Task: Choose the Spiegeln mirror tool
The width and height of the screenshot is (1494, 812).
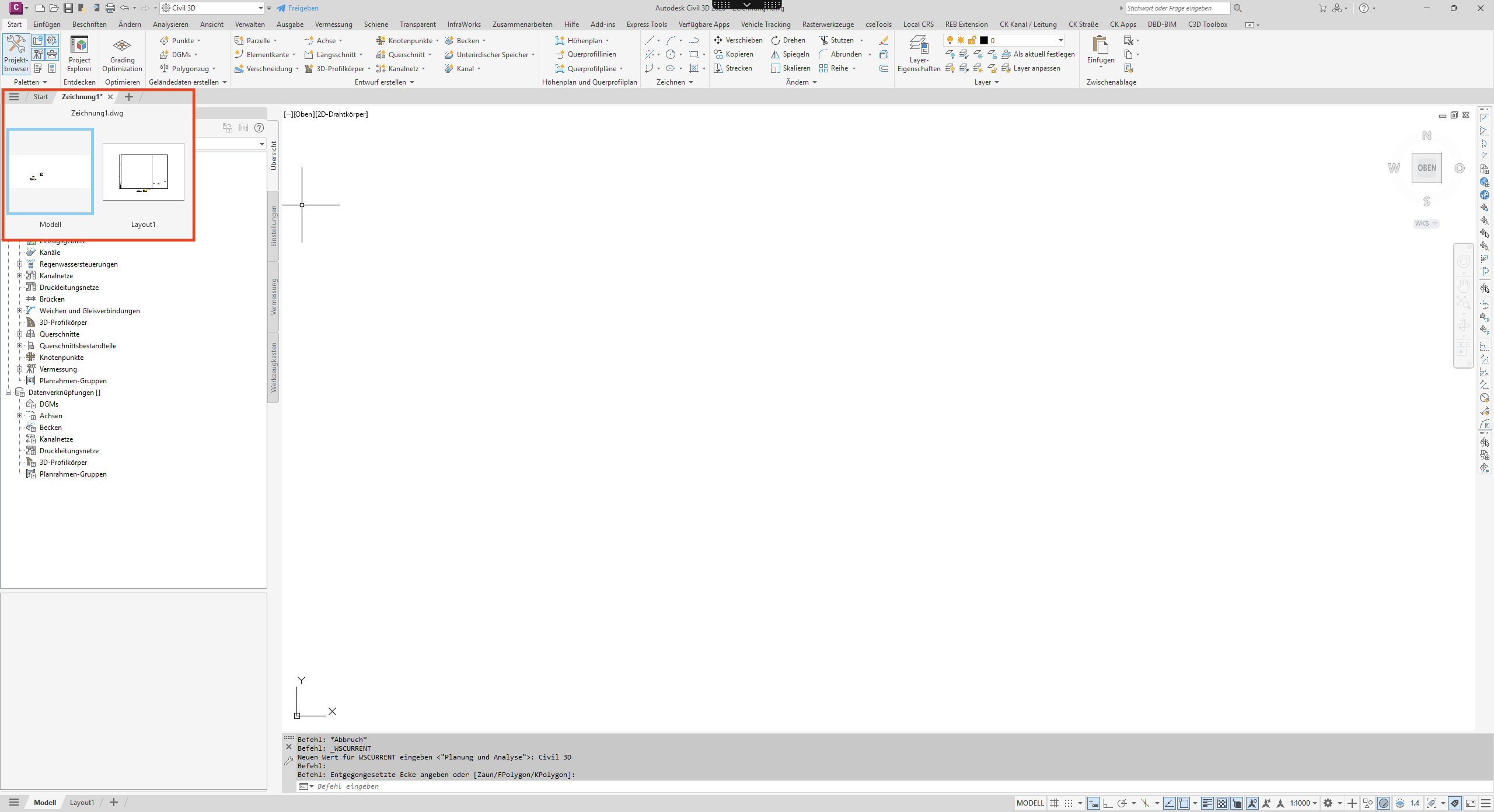Action: pos(790,54)
